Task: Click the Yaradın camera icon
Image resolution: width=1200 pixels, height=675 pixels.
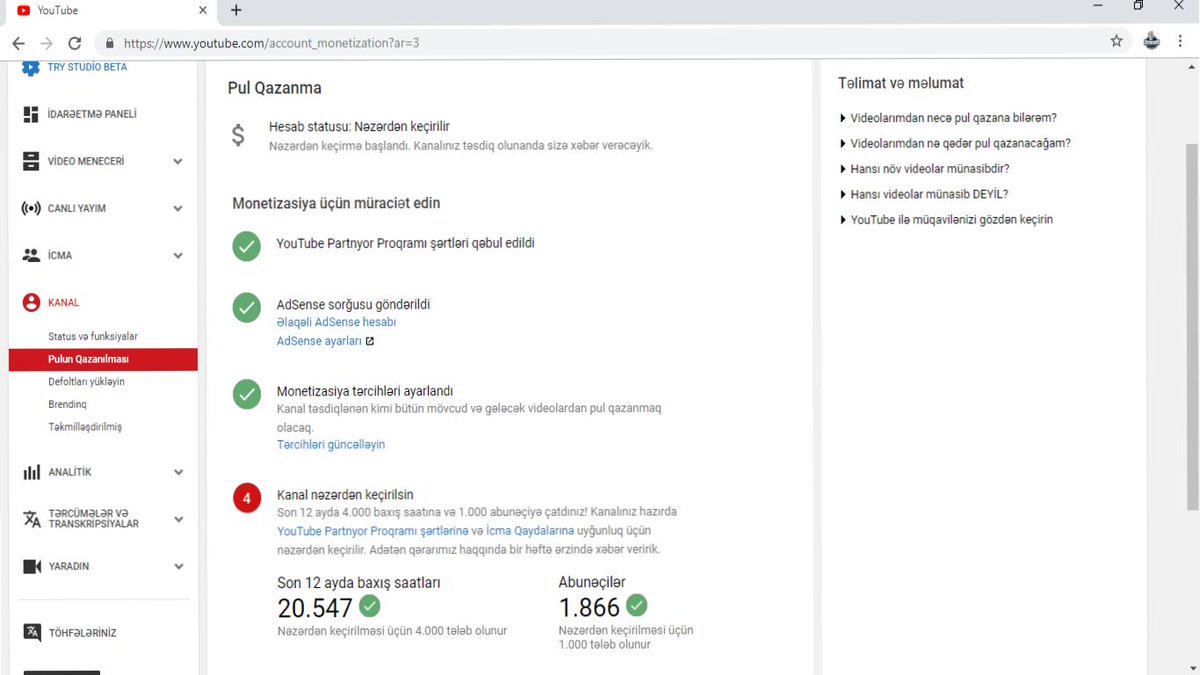Action: (31, 566)
